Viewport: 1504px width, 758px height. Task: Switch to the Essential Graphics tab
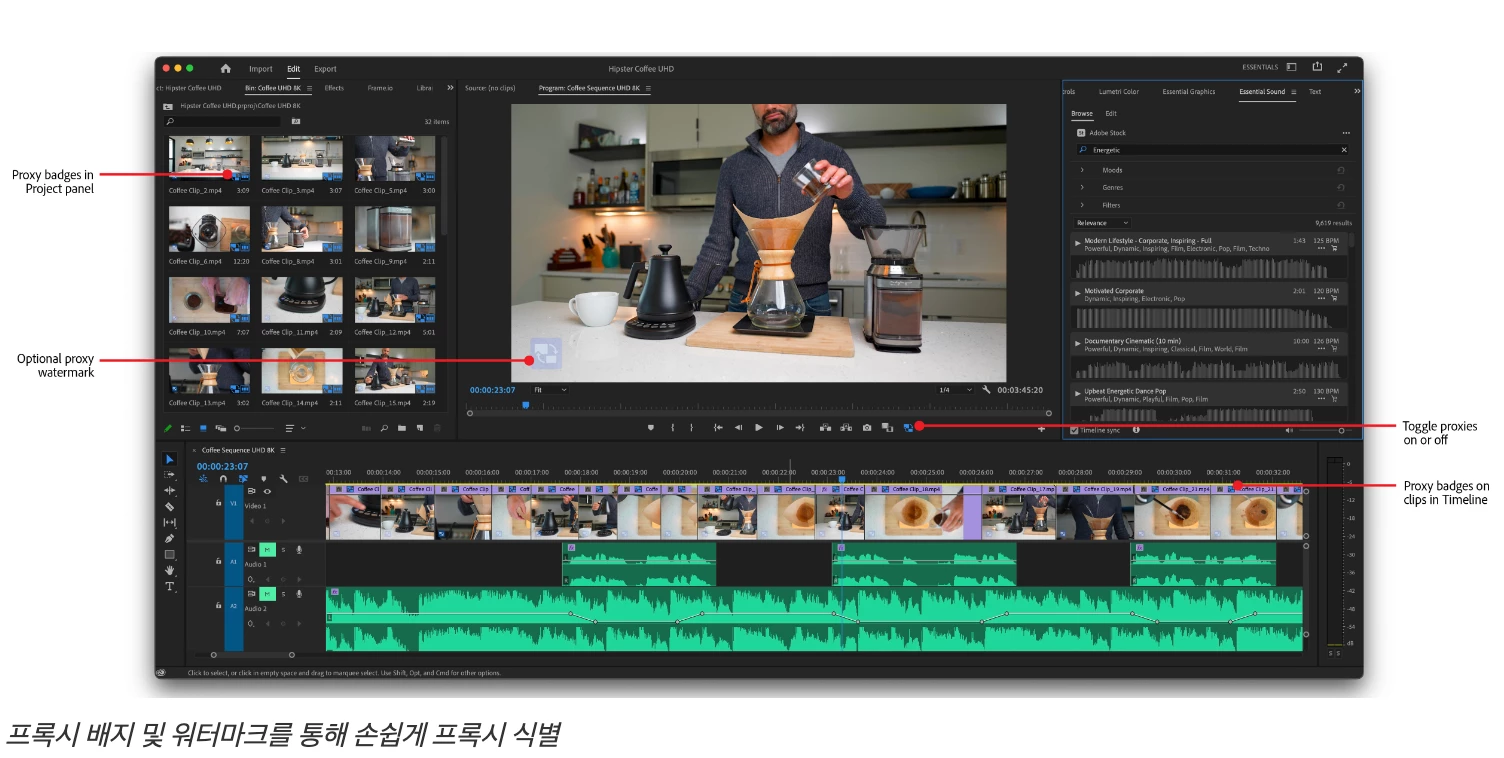click(x=1189, y=92)
